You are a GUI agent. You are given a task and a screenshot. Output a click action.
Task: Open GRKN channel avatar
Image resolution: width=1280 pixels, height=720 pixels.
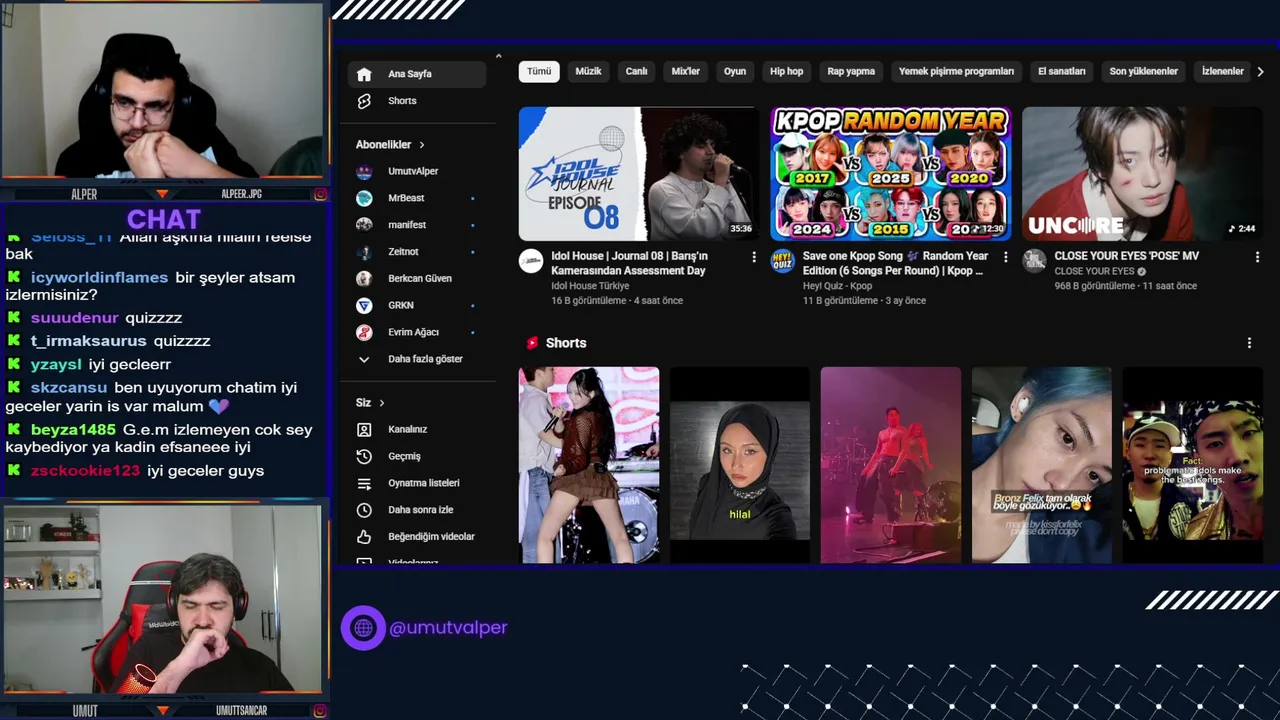point(364,305)
